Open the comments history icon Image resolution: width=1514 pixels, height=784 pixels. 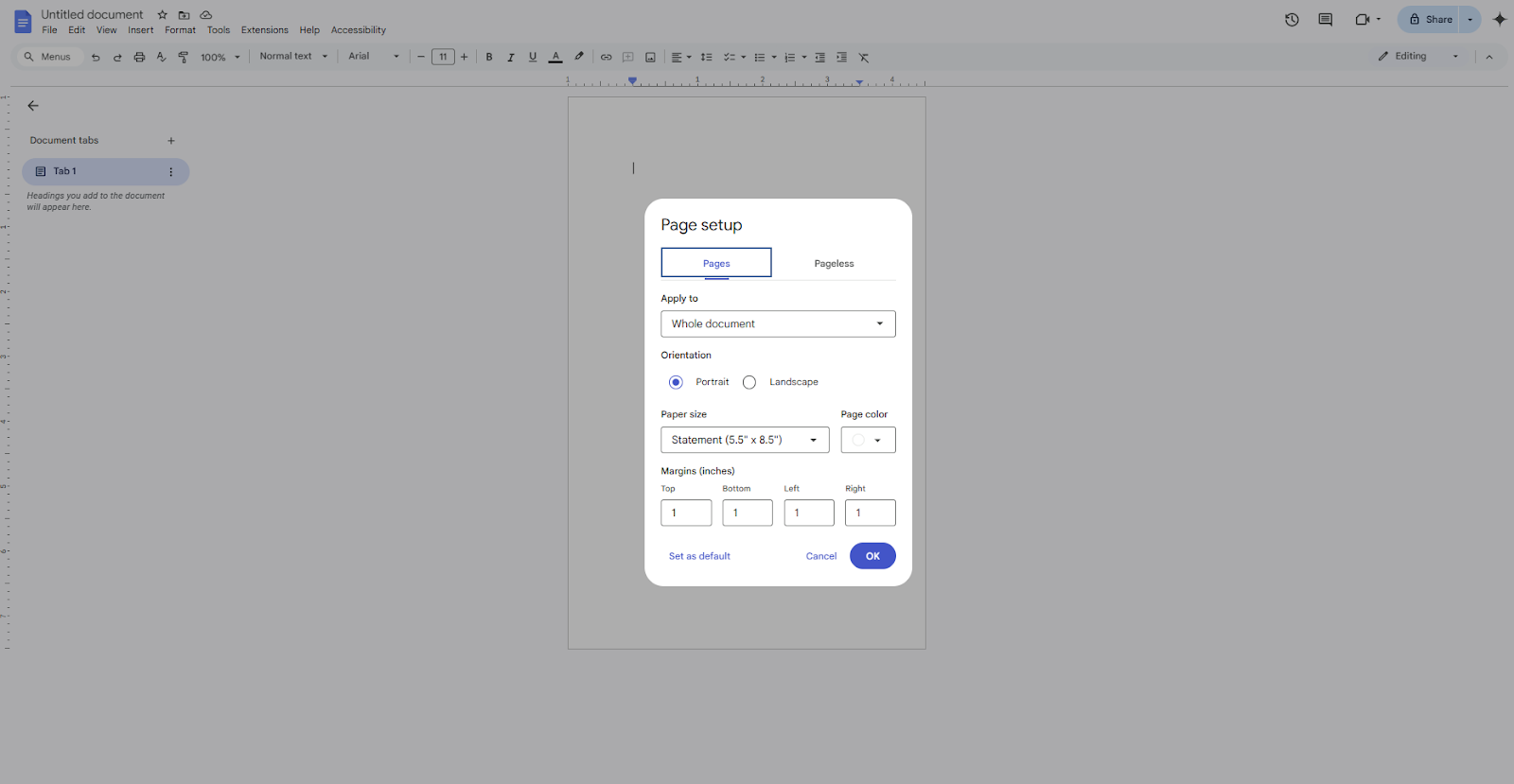point(1325,19)
